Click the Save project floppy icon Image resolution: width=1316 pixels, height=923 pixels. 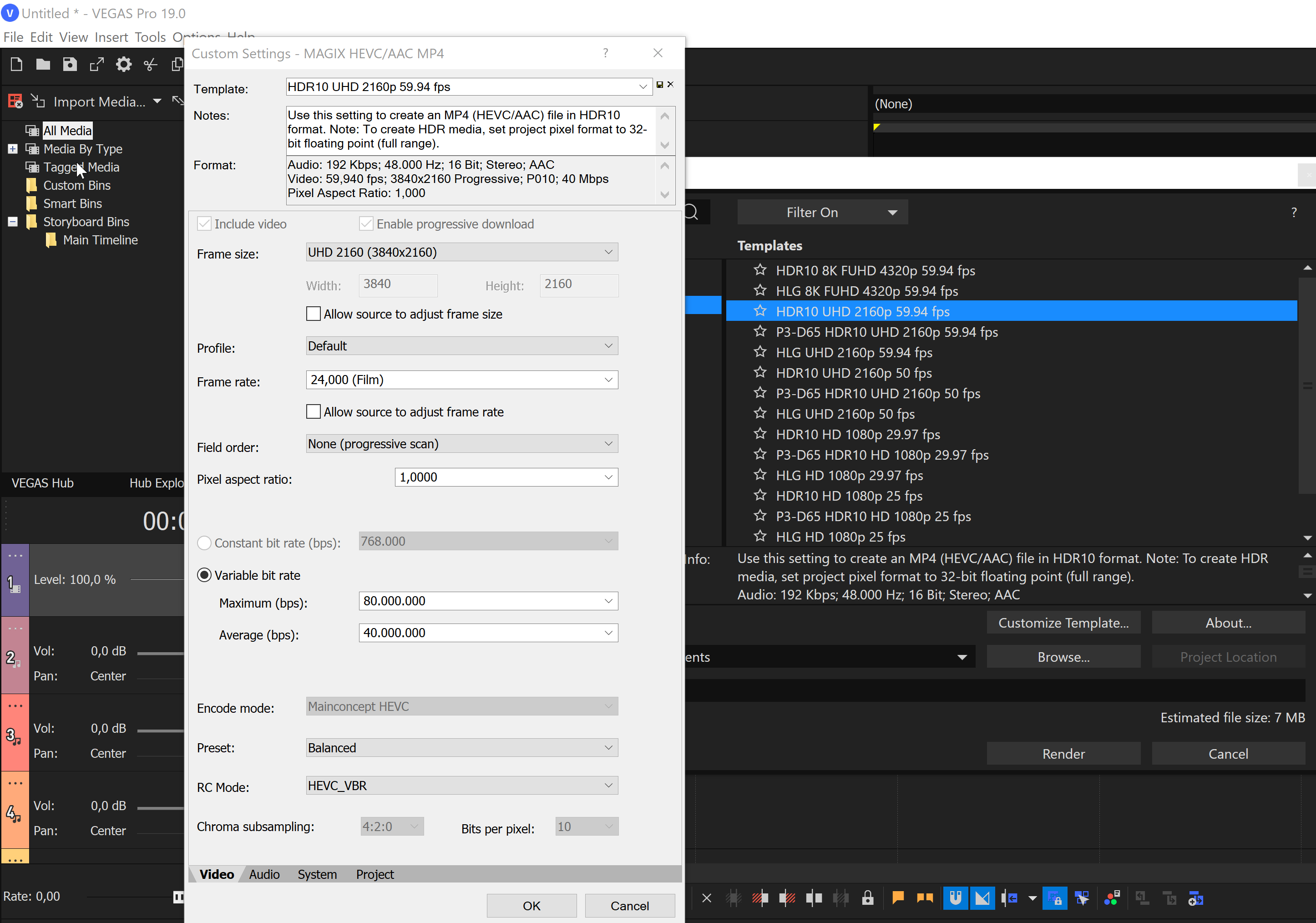point(70,64)
